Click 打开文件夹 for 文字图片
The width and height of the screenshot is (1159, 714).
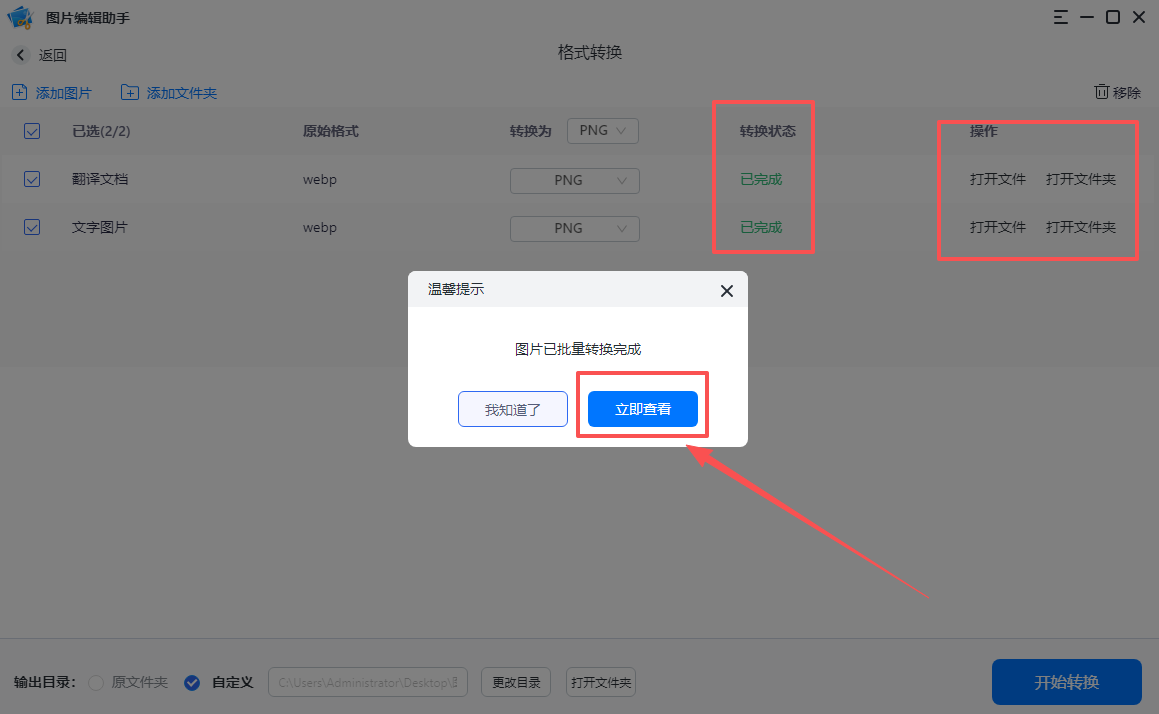click(x=1081, y=227)
